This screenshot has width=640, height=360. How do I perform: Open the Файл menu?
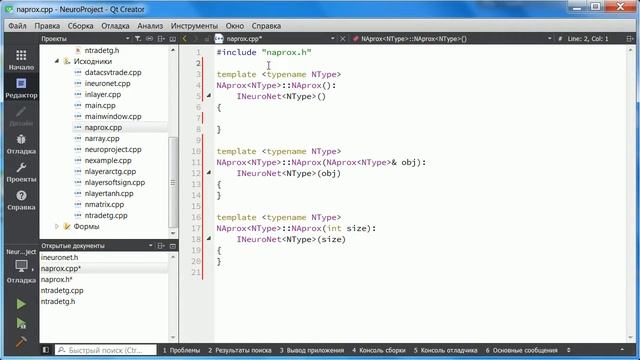click(x=17, y=26)
